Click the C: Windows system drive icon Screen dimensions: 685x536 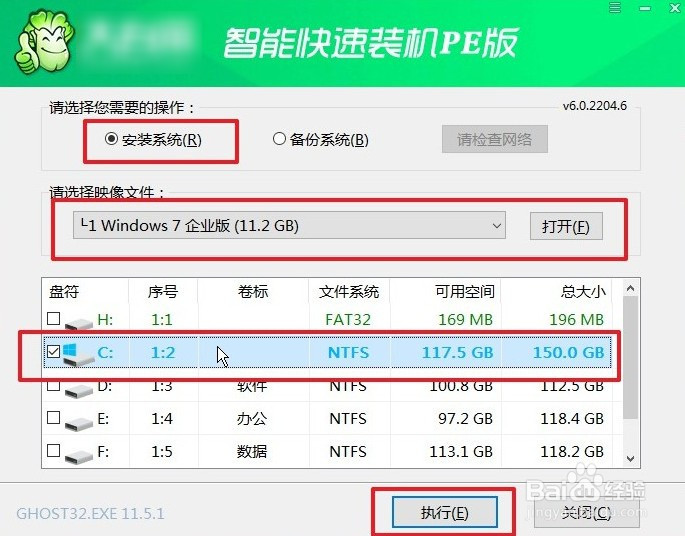[78, 354]
